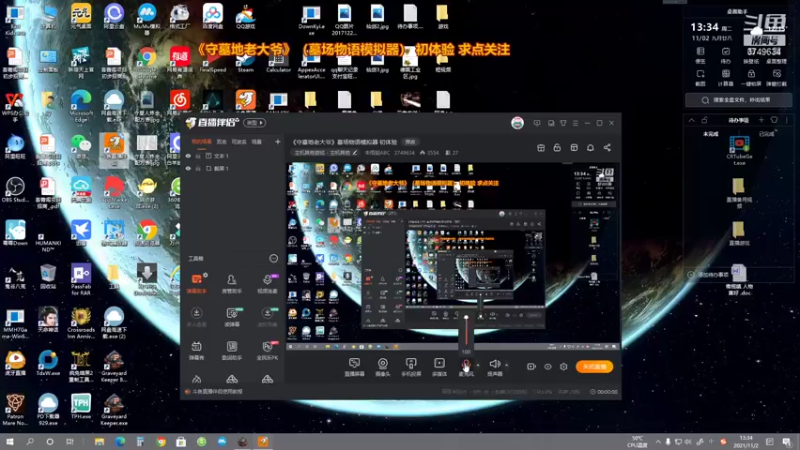The height and width of the screenshot is (450, 800).
Task: Toggle lock icon in 待办事项 panel header
Action: [705, 120]
